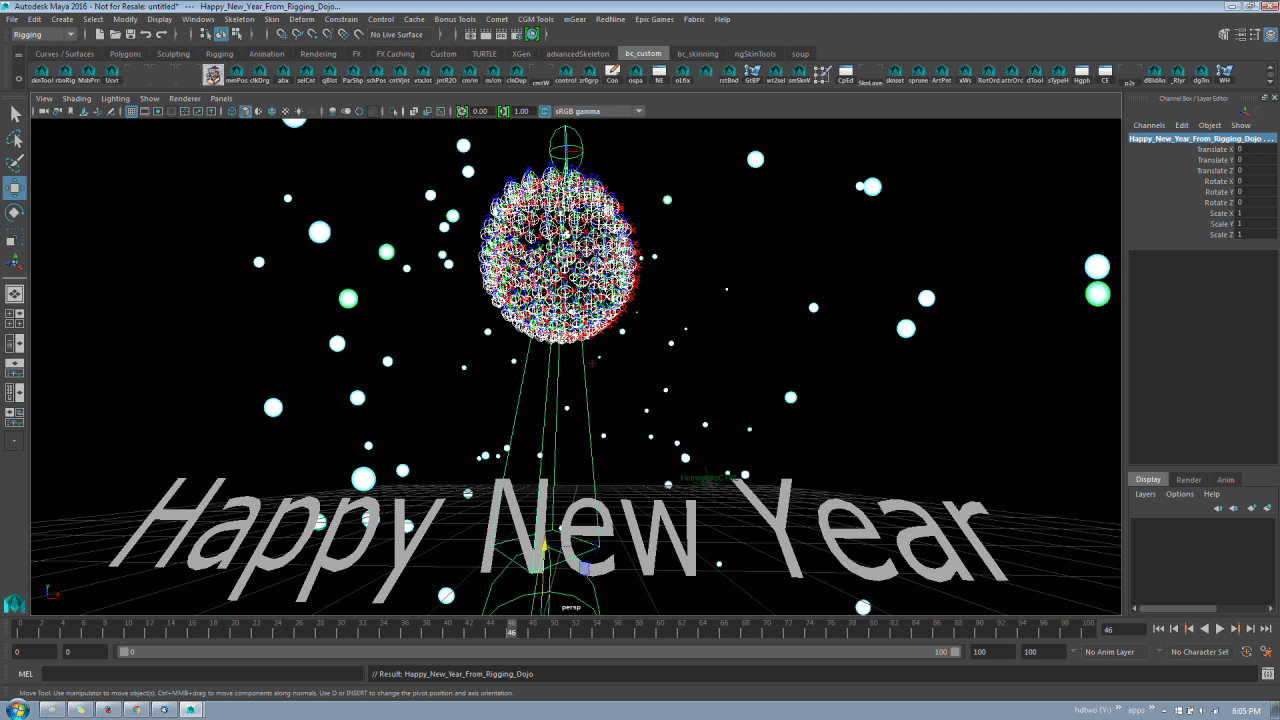Click the ArtPnt shelf icon

(941, 73)
